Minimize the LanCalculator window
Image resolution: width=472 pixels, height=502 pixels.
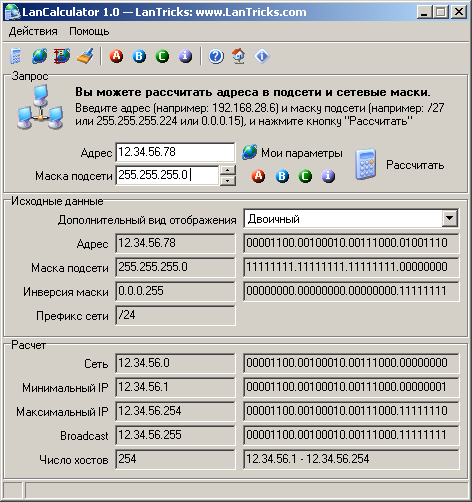[424, 12]
